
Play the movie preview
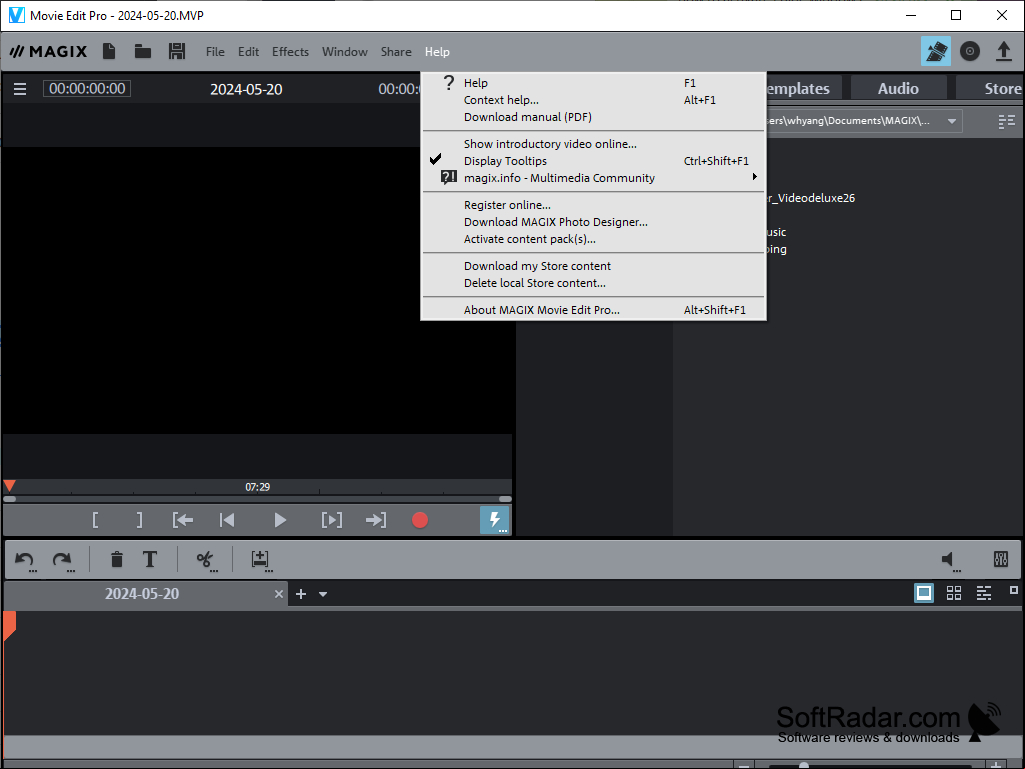pyautogui.click(x=280, y=520)
